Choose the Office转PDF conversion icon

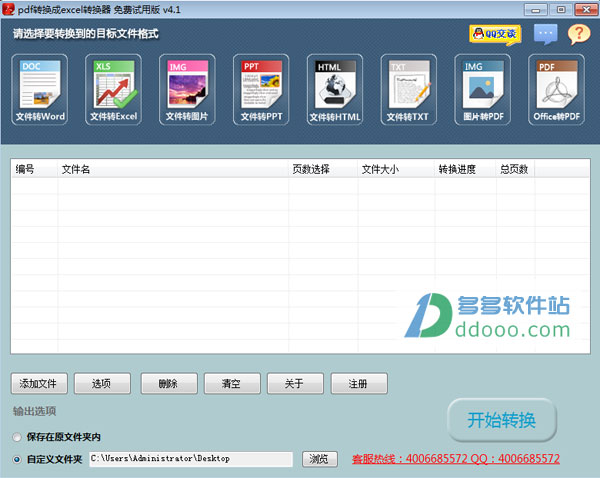pos(557,90)
